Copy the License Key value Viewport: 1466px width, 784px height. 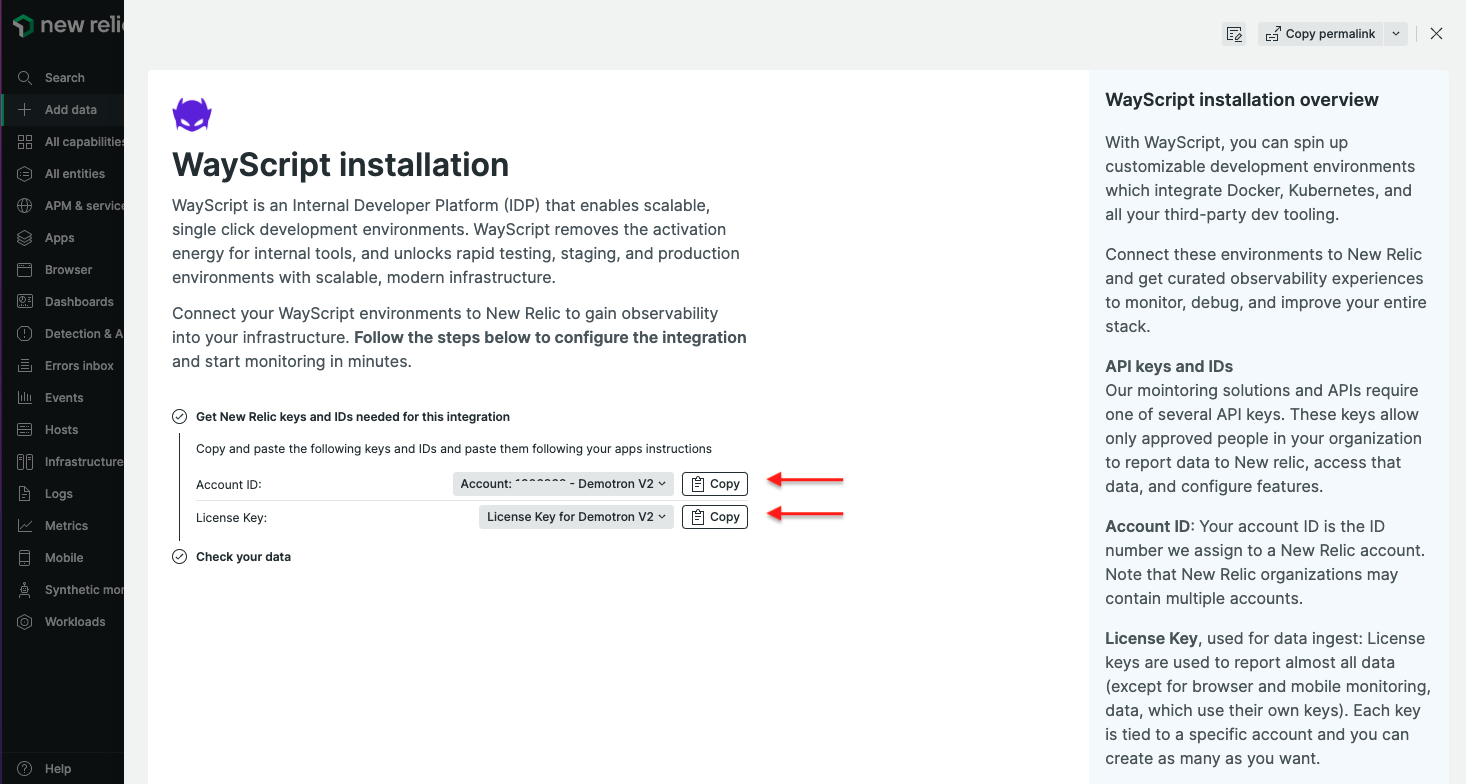714,516
